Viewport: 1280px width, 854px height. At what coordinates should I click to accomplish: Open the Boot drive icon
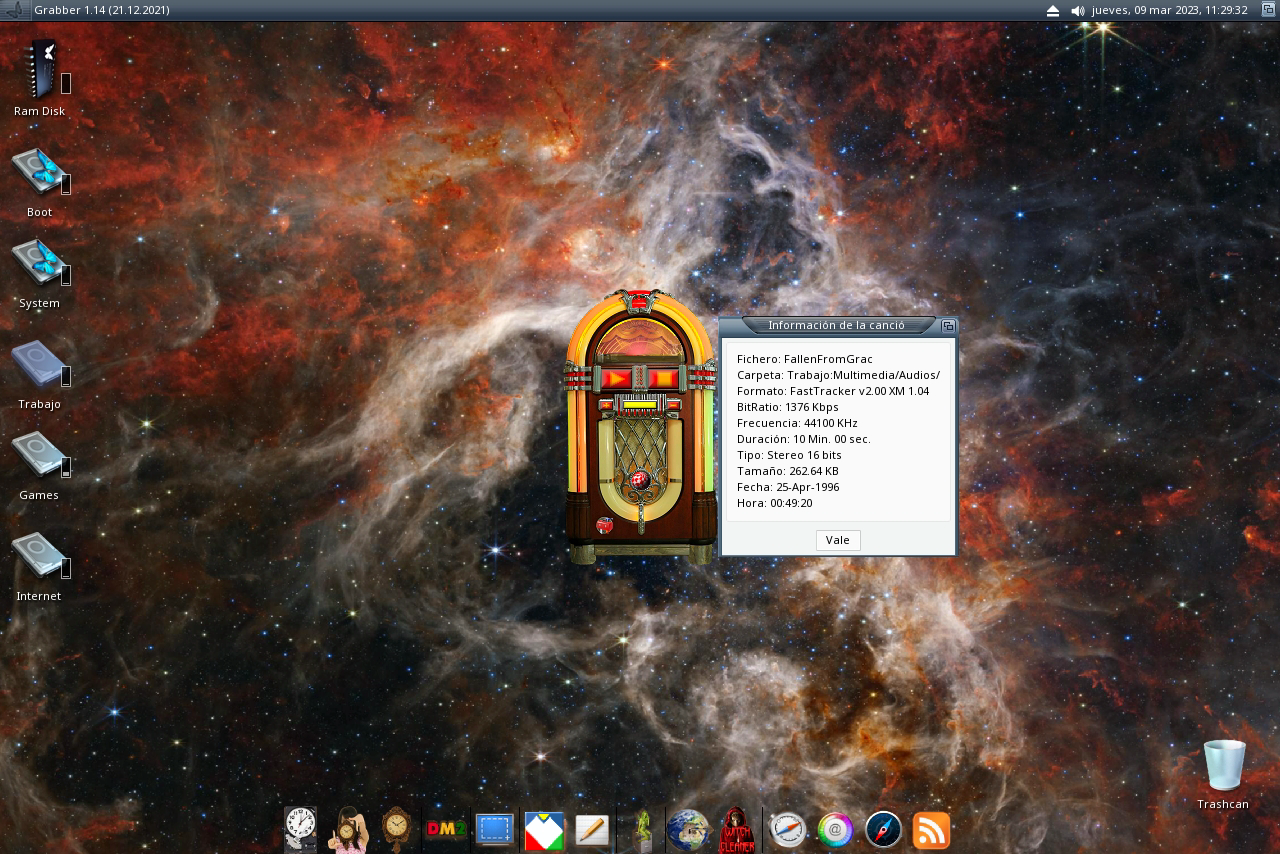point(39,172)
